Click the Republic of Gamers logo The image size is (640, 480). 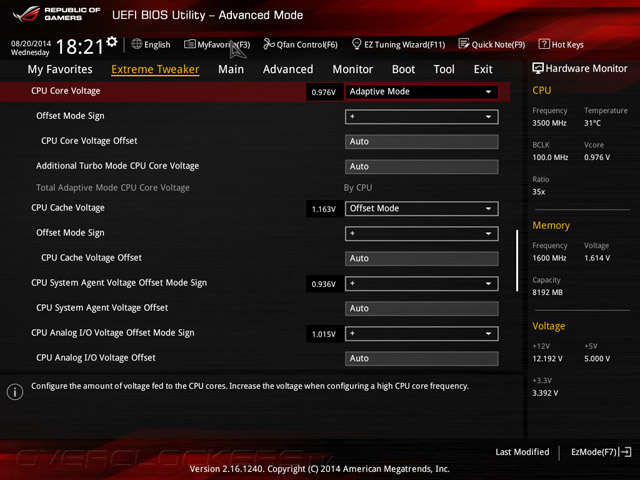(x=56, y=14)
